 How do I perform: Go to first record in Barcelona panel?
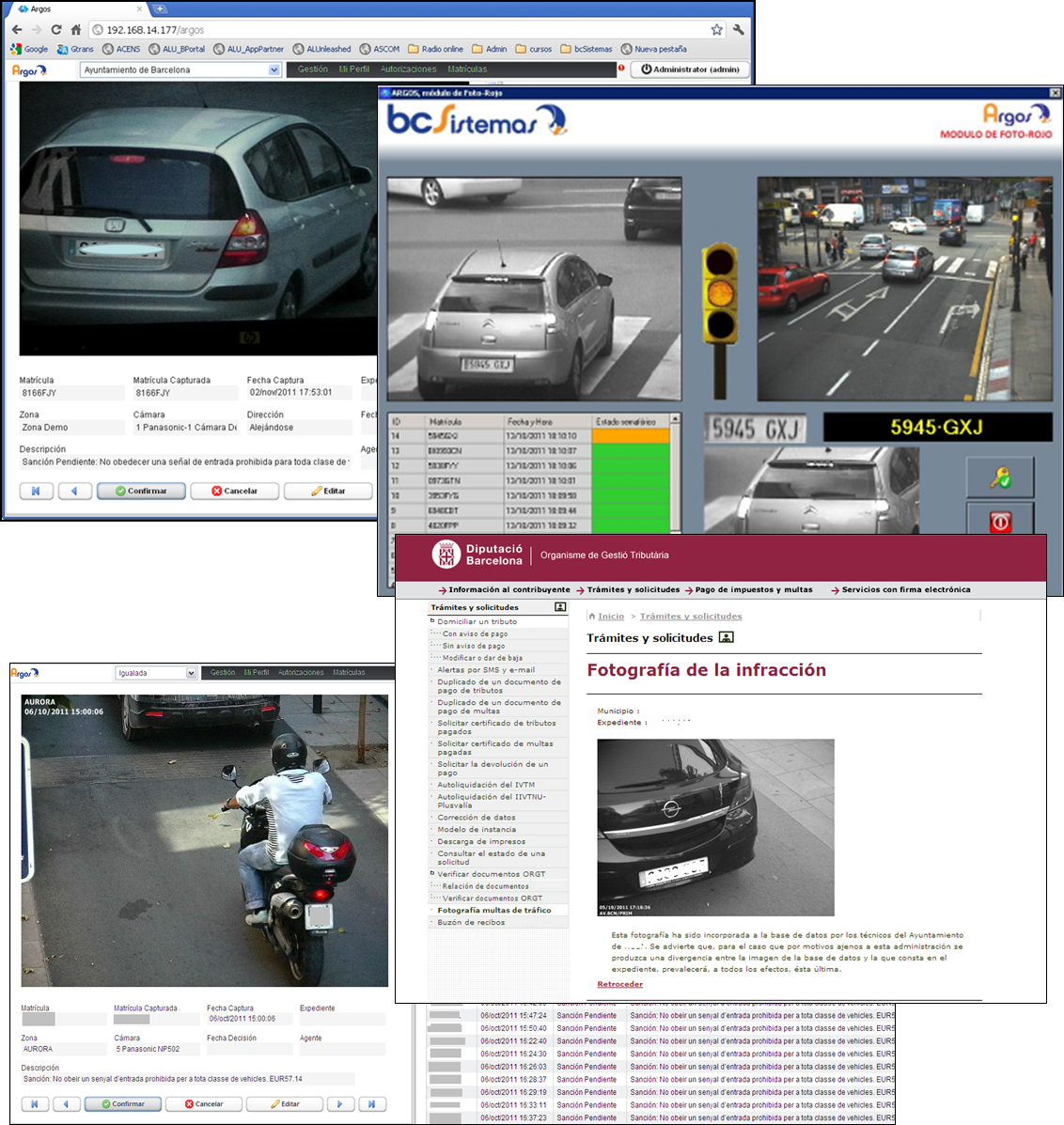(36, 491)
